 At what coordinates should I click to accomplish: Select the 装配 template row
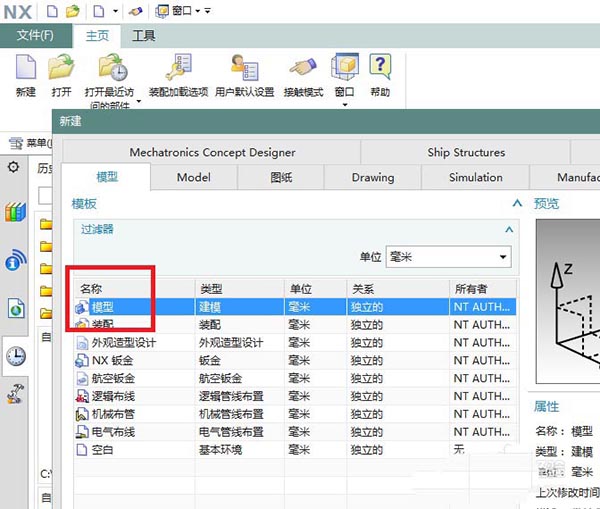pyautogui.click(x=295, y=325)
